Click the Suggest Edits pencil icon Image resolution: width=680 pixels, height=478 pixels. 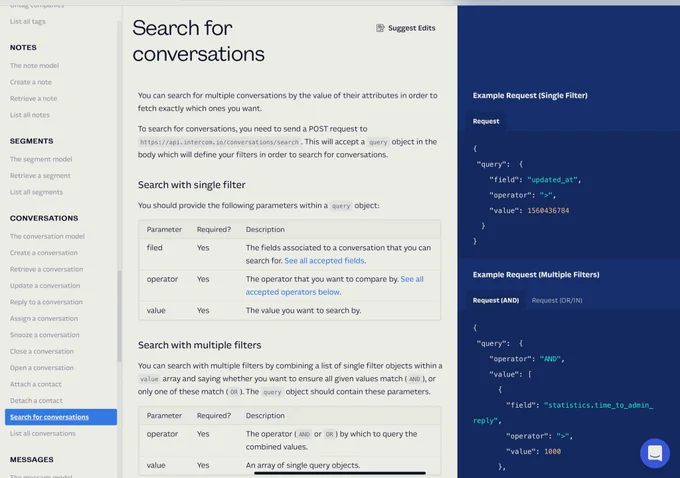[x=380, y=28]
